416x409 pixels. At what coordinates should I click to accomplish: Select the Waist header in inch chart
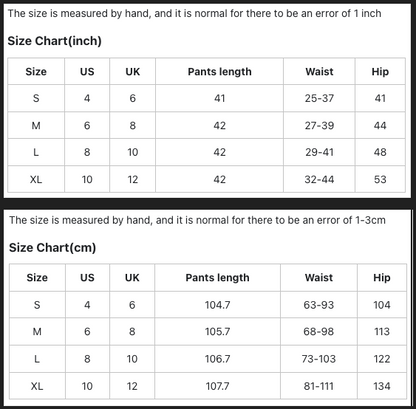(319, 72)
